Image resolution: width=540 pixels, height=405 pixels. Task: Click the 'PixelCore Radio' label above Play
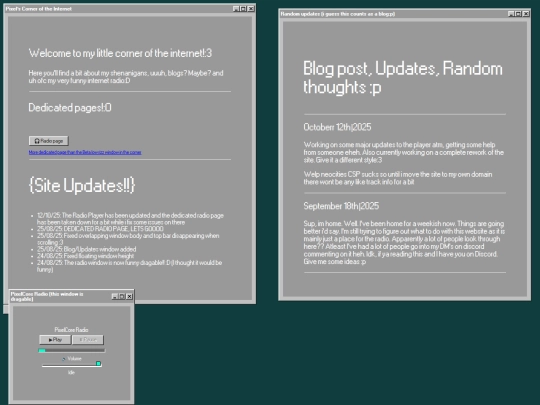pyautogui.click(x=71, y=330)
